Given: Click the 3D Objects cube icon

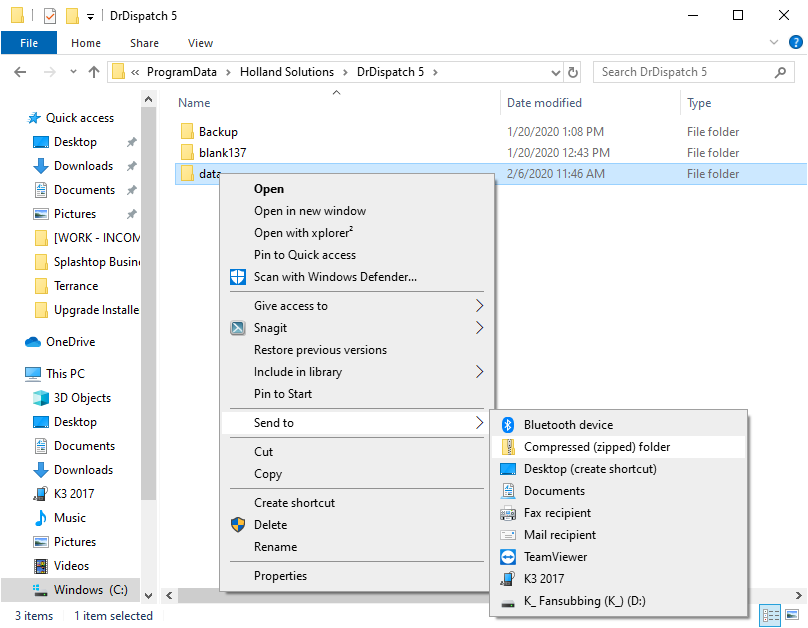Looking at the screenshot, I should pos(41,398).
